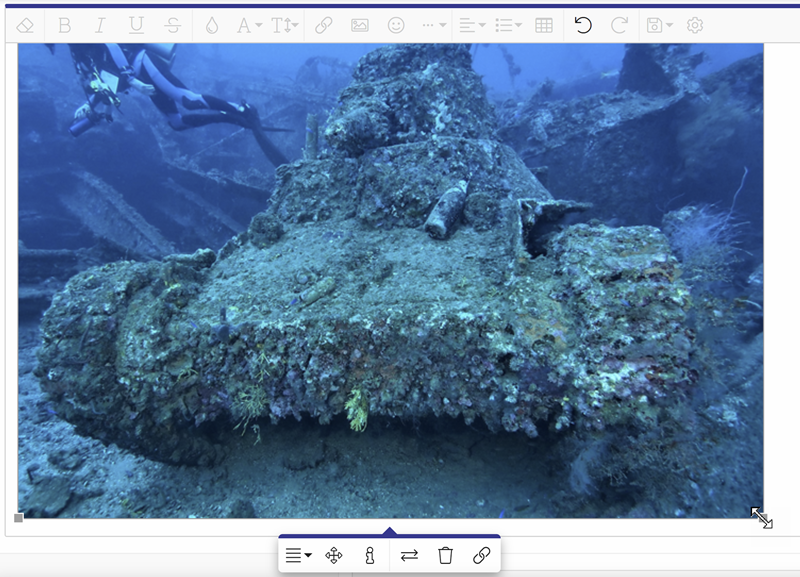Undo the last action
Image resolution: width=800 pixels, height=577 pixels.
coord(583,26)
